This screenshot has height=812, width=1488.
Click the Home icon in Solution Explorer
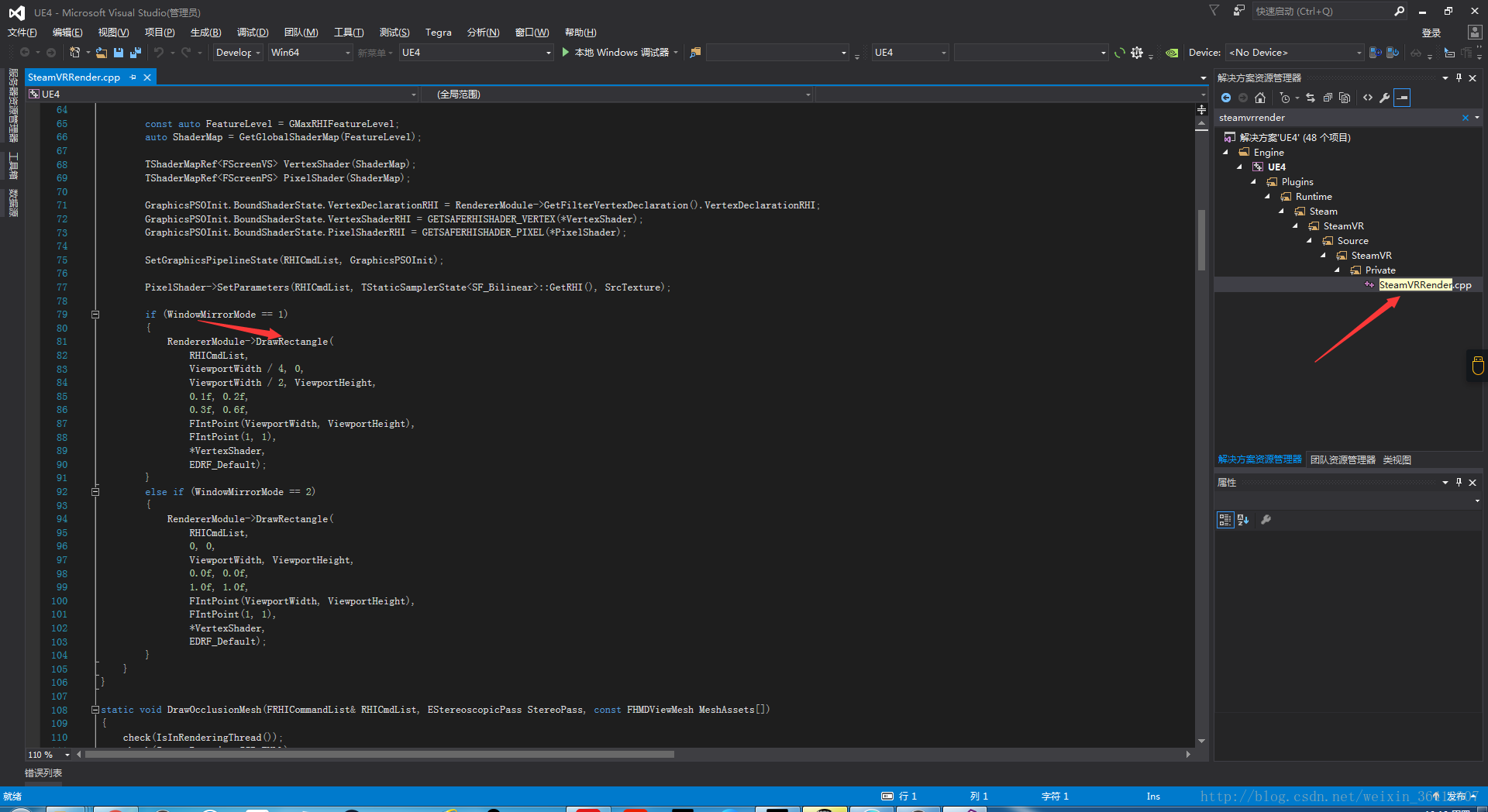pos(1260,98)
